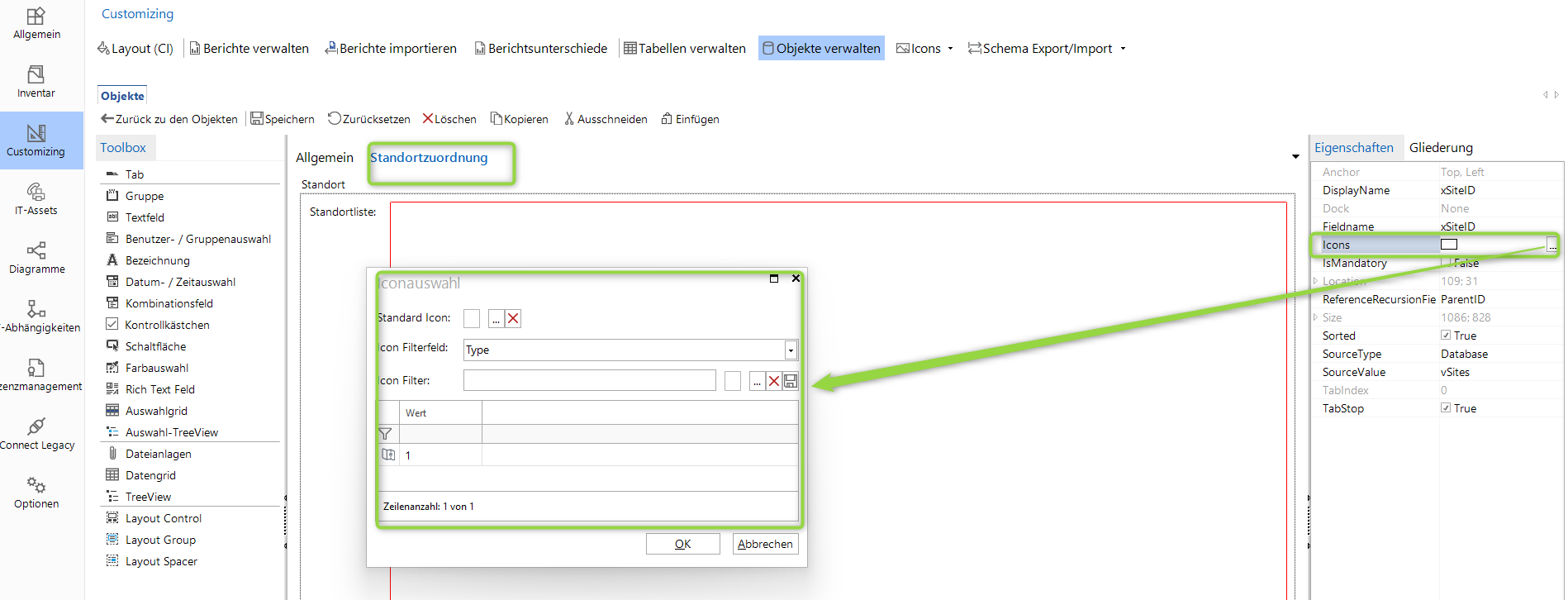Clear the Standard Icon with the red X

click(x=513, y=319)
